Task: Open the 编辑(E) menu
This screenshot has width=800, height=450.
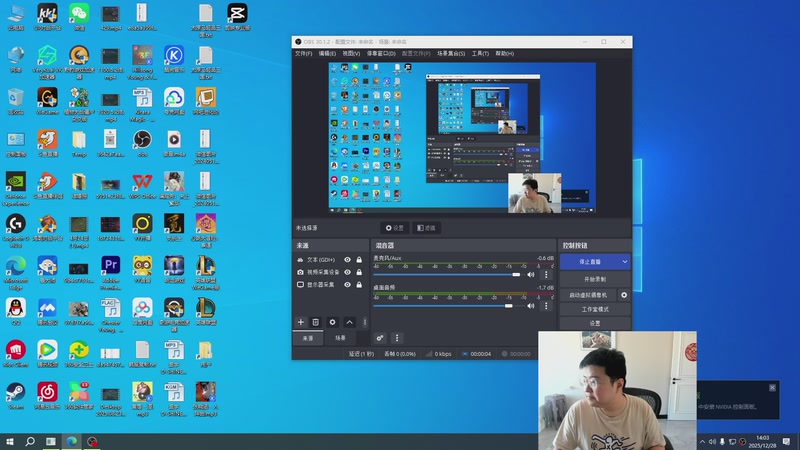Action: click(327, 54)
